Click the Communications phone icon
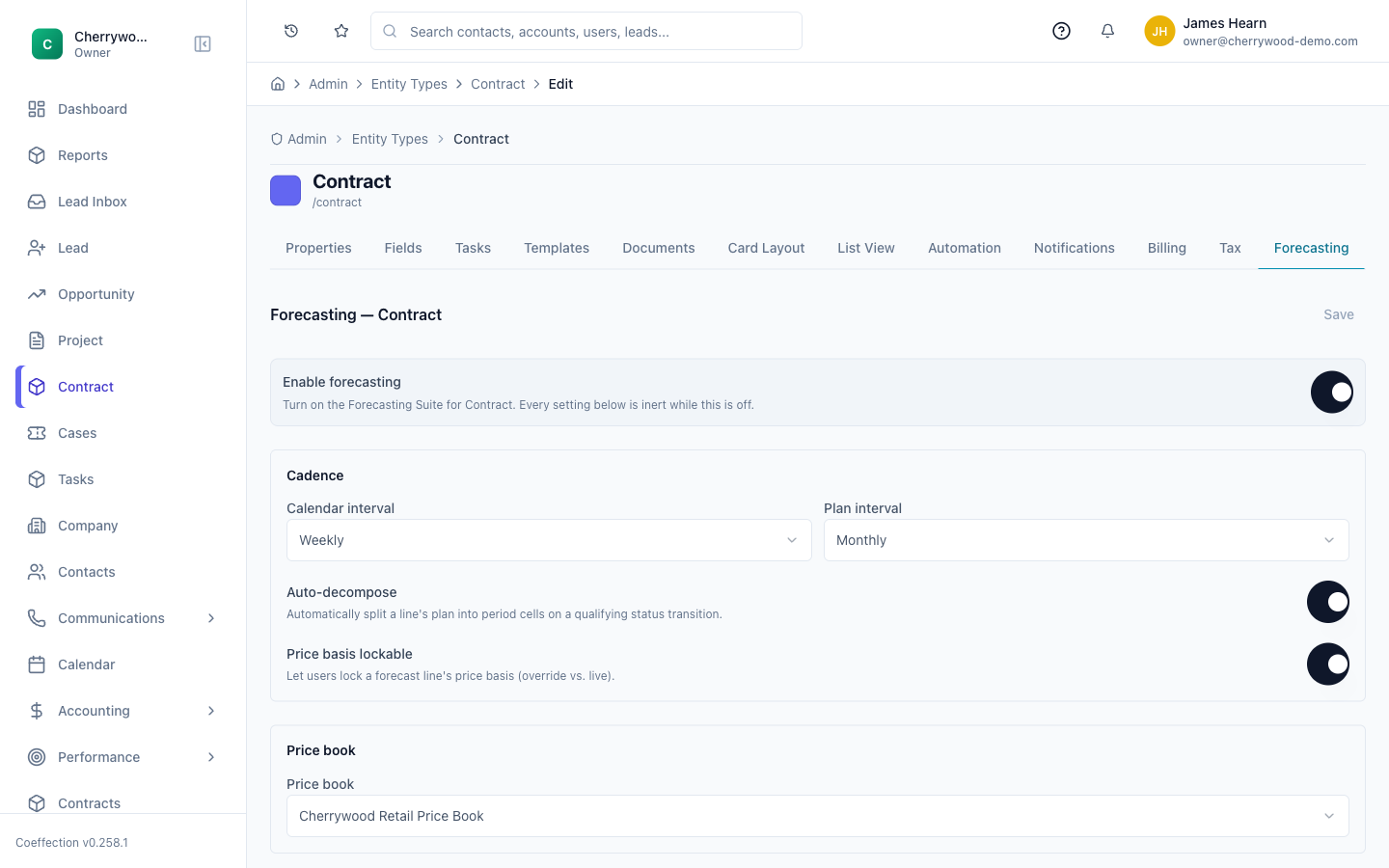Viewport: 1389px width, 868px height. 37,618
